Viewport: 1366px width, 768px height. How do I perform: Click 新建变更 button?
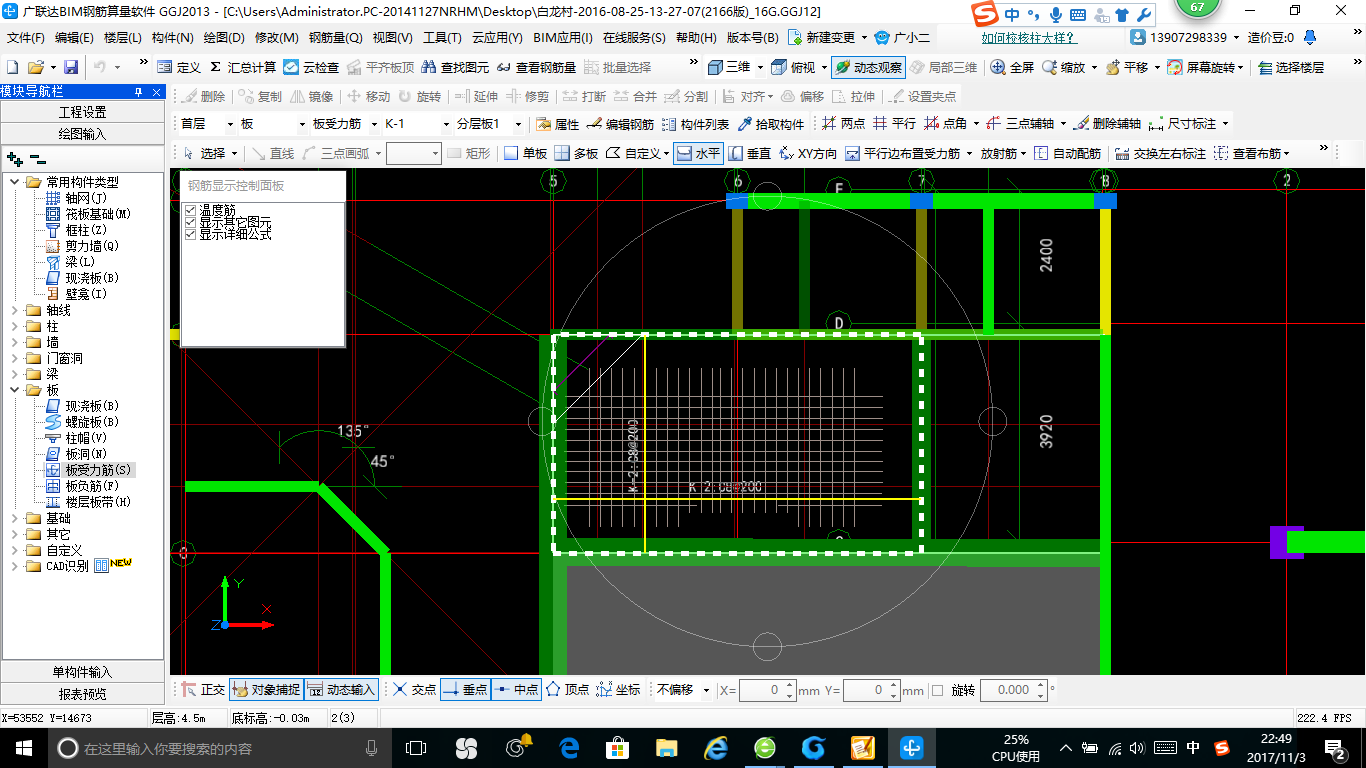click(x=821, y=38)
